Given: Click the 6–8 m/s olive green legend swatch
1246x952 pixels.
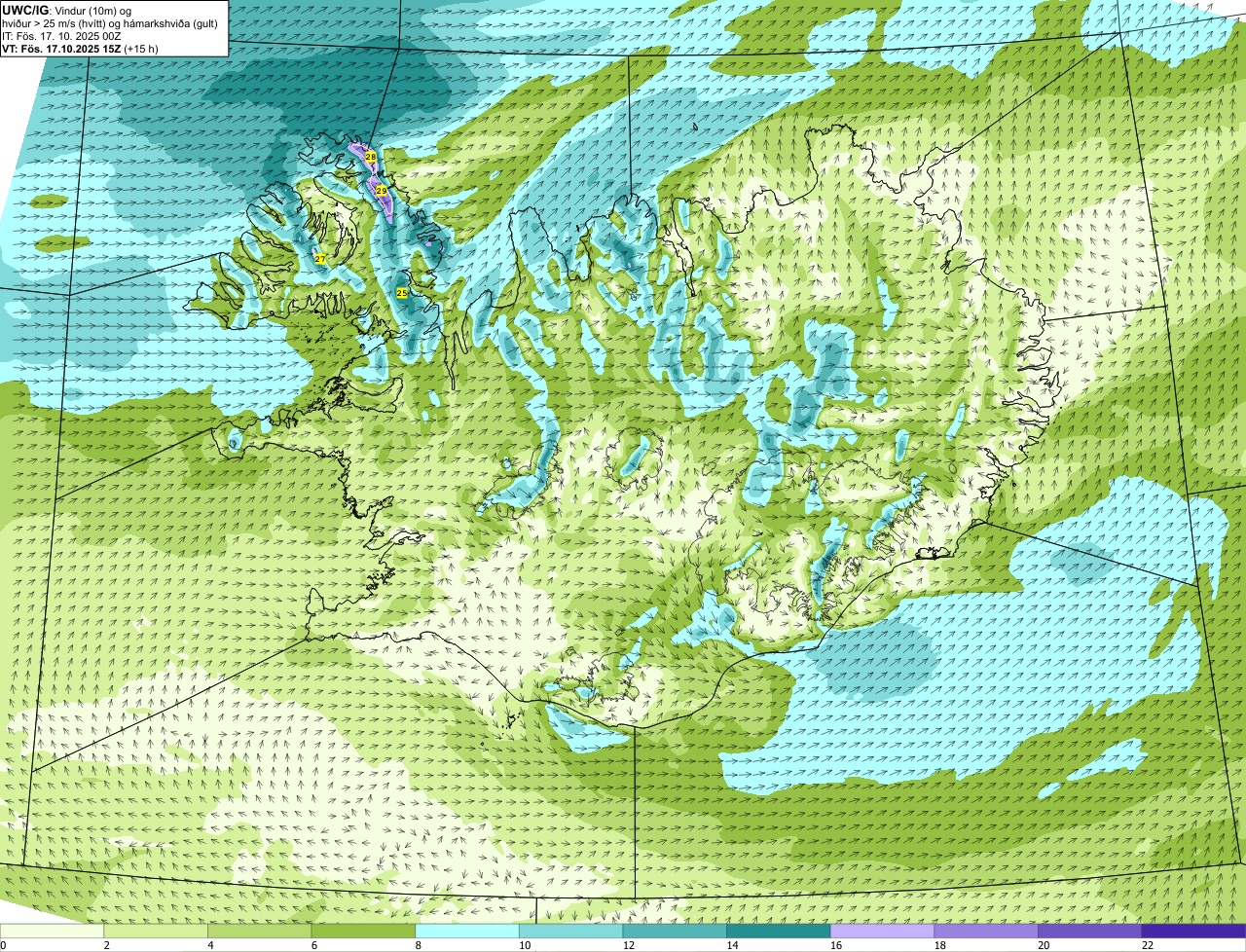Looking at the screenshot, I should click(x=363, y=932).
